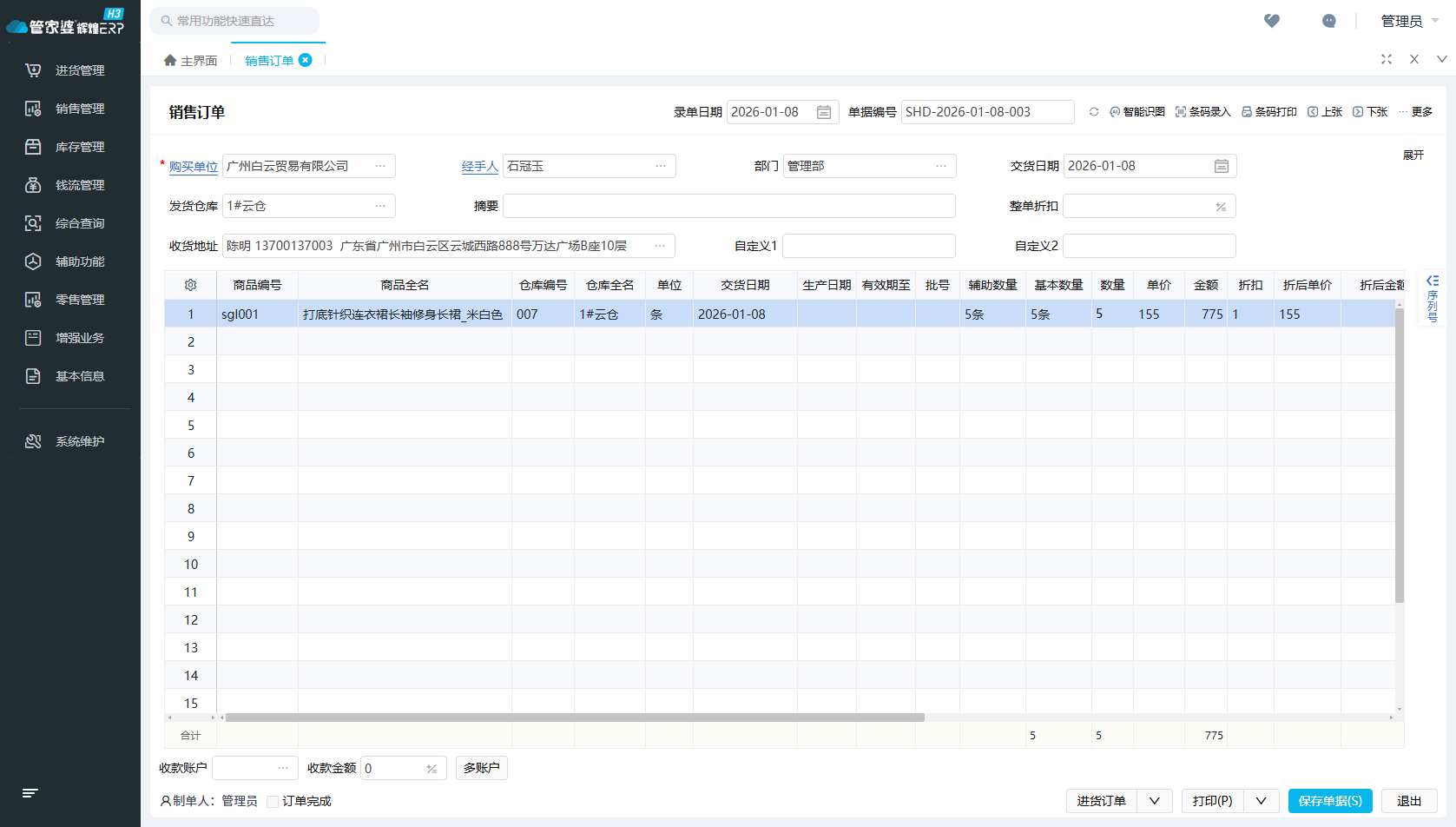Image resolution: width=1456 pixels, height=827 pixels.
Task: Expand the 进货订单 dropdown arrow
Action: pyautogui.click(x=1155, y=801)
